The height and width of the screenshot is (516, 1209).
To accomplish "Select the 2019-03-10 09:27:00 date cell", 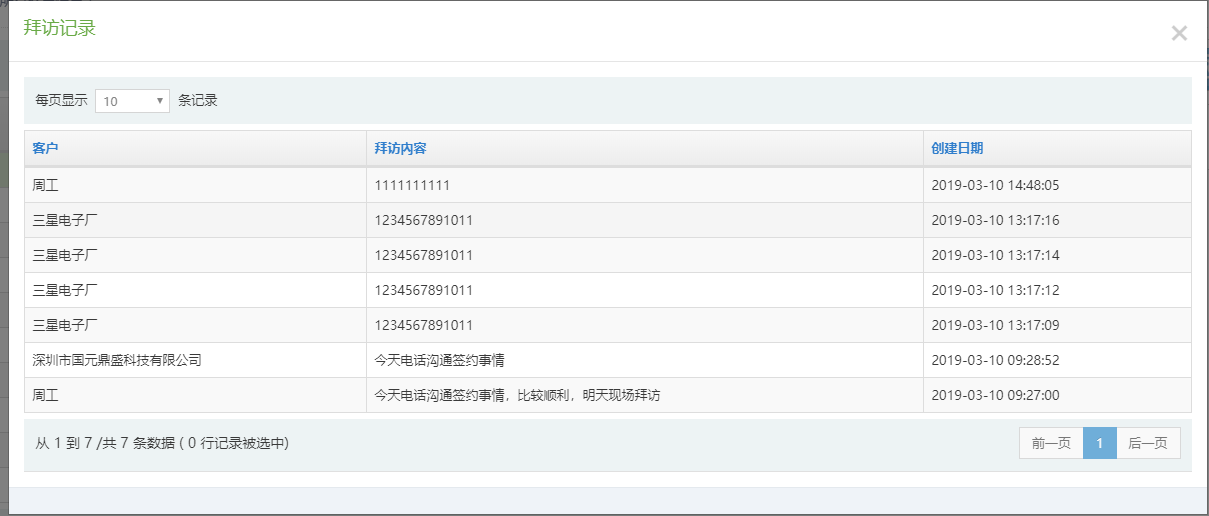I will pyautogui.click(x=995, y=395).
